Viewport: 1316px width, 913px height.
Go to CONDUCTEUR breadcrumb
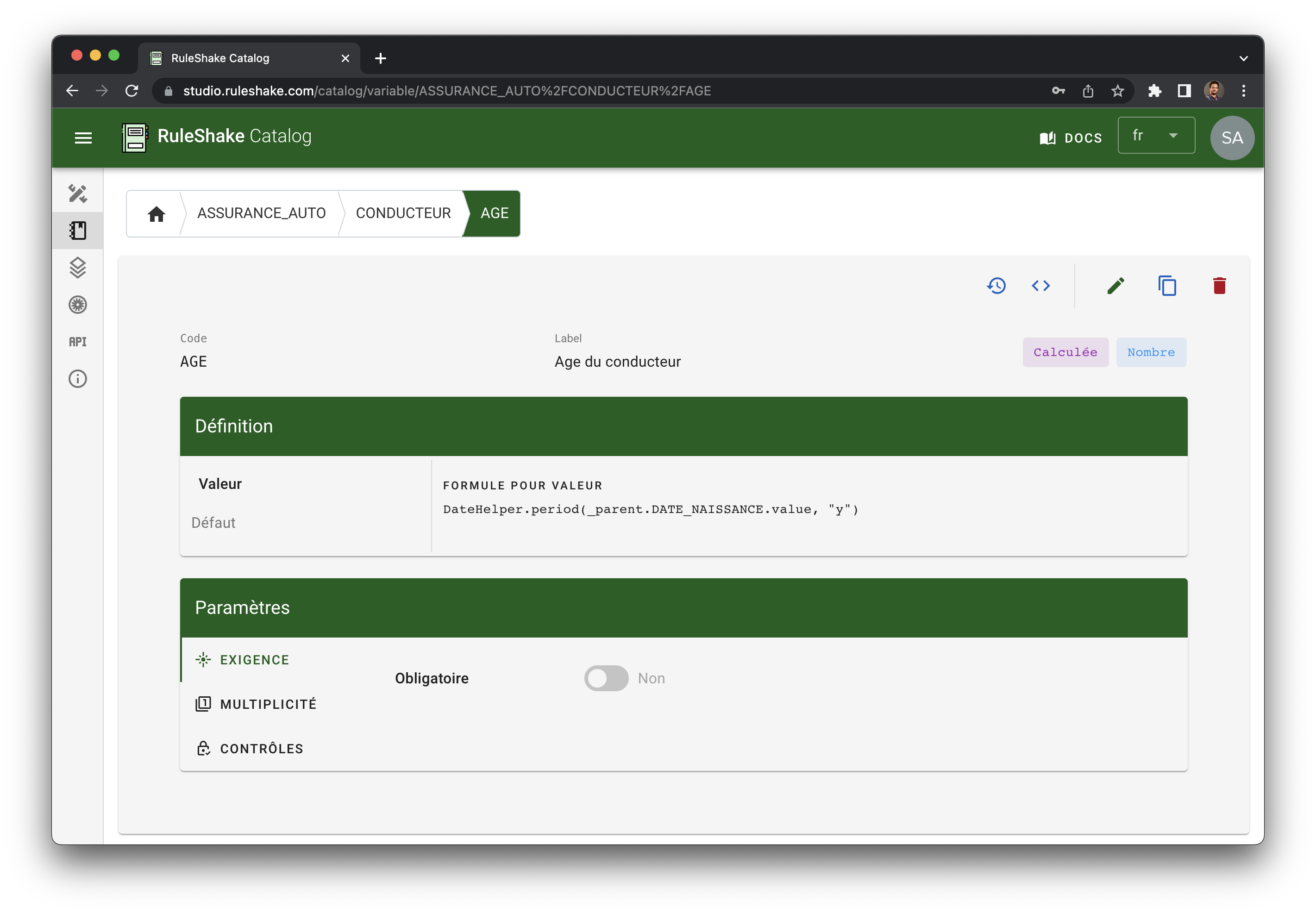[403, 213]
